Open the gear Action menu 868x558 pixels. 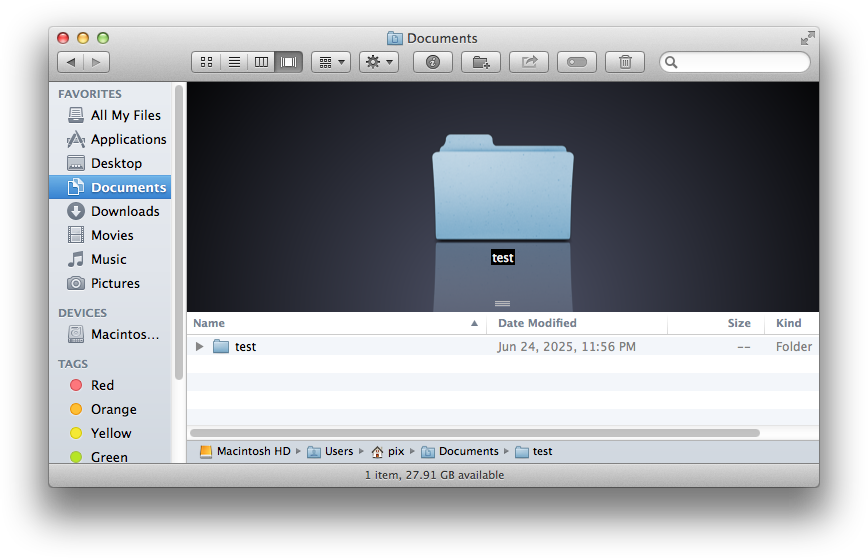(379, 62)
